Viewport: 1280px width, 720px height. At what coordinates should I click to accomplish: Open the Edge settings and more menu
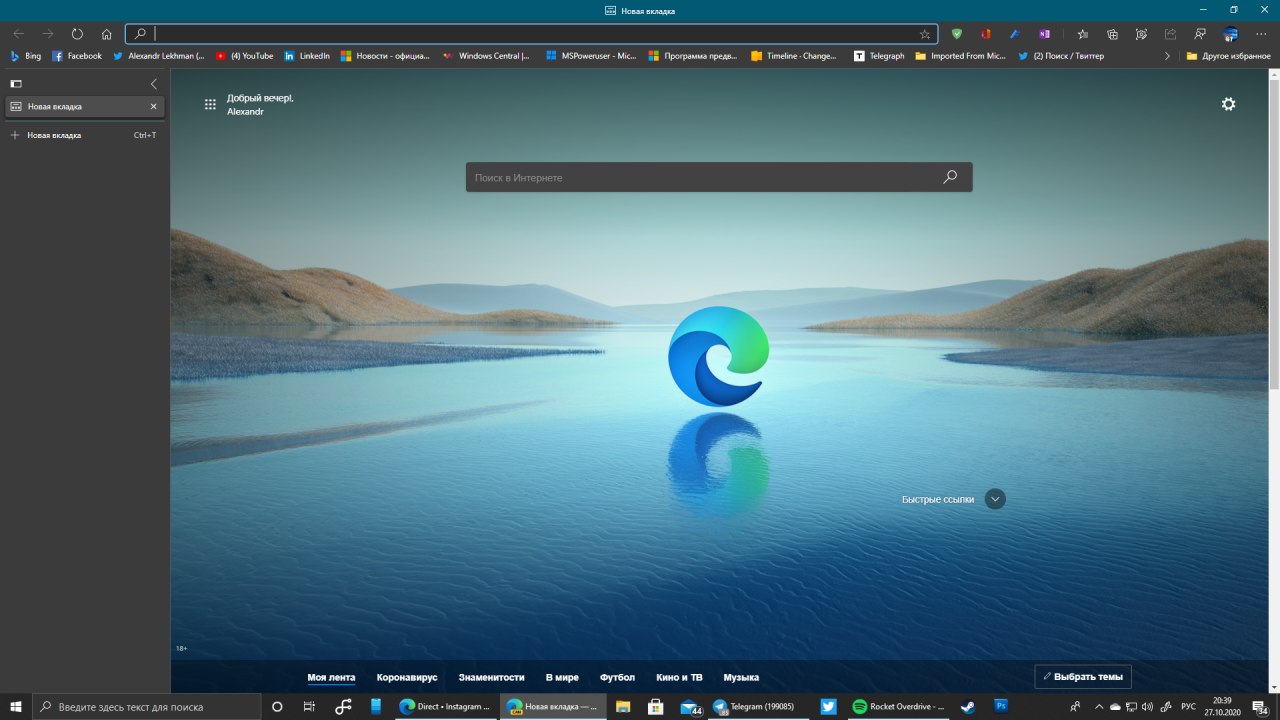[1261, 33]
